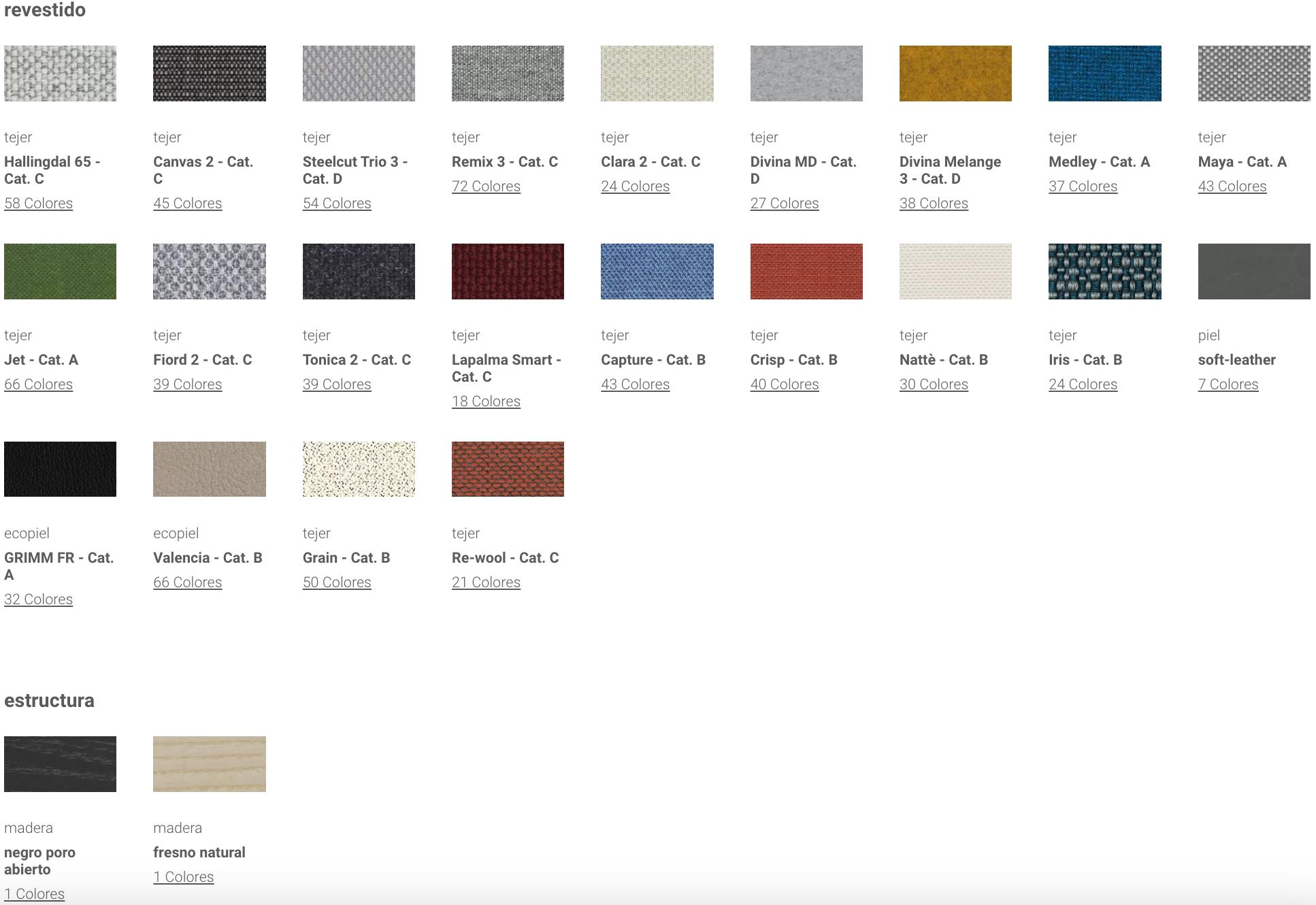Open 43 Colores link under Maya
The height and width of the screenshot is (905, 1316).
tap(1232, 186)
